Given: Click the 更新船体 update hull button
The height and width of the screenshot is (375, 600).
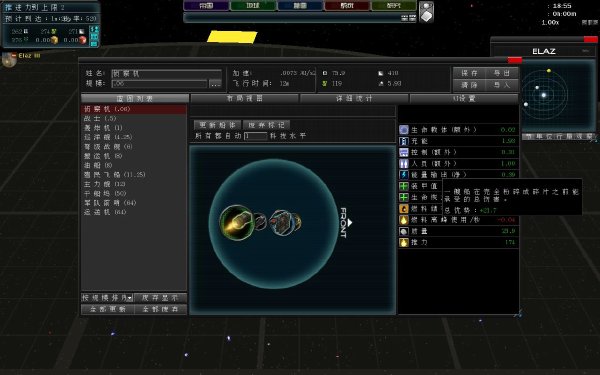Looking at the screenshot, I should pyautogui.click(x=217, y=125).
